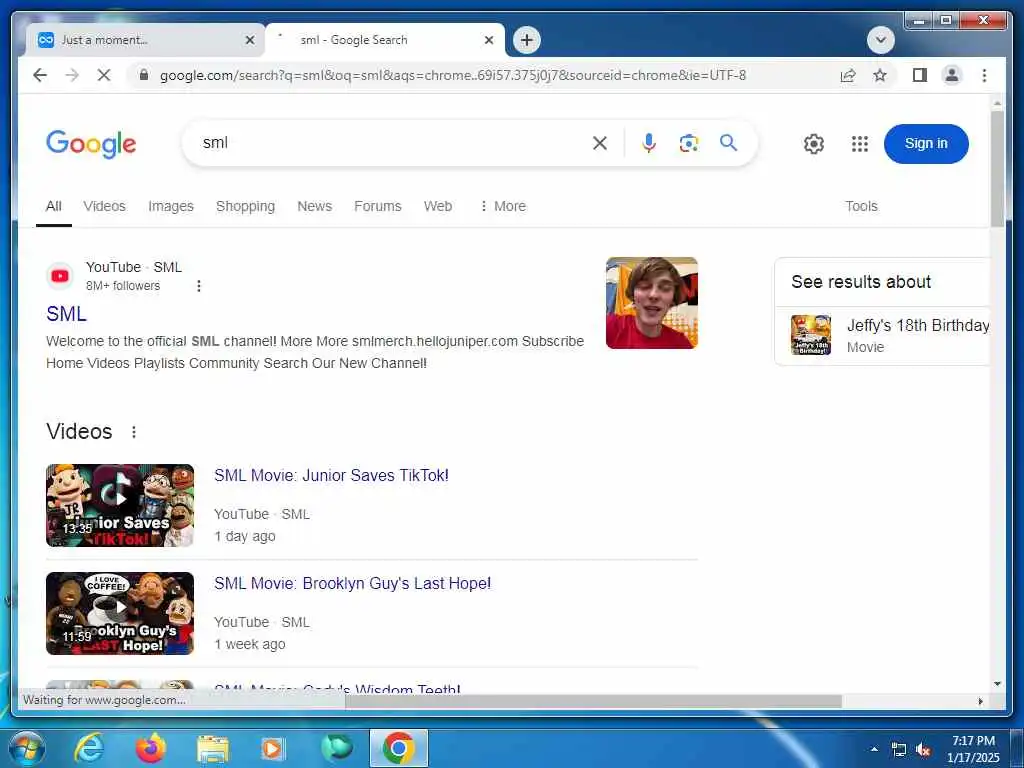Close the 'sml - Google Search' tab

pyautogui.click(x=488, y=40)
